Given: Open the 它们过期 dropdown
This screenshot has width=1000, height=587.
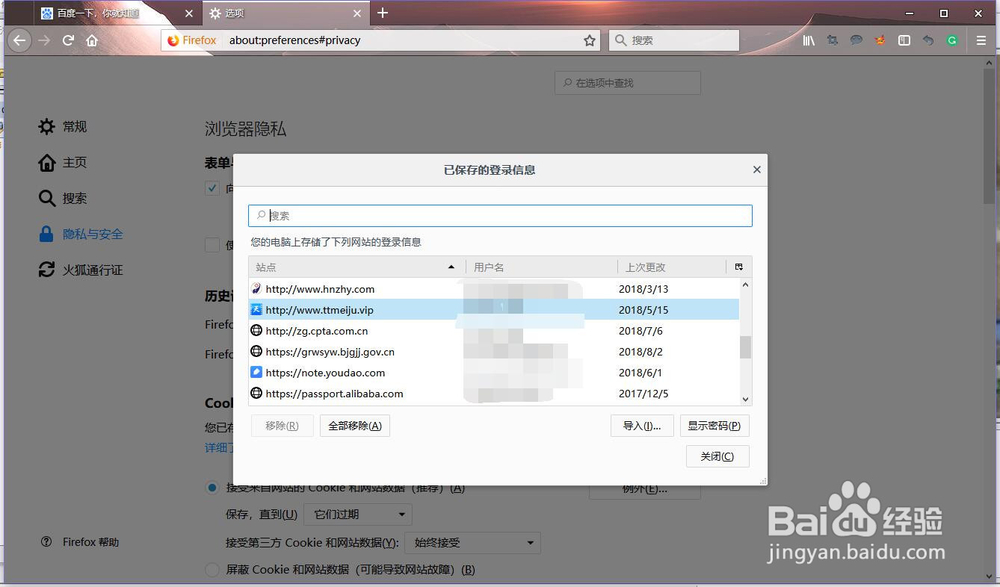Looking at the screenshot, I should tap(358, 513).
